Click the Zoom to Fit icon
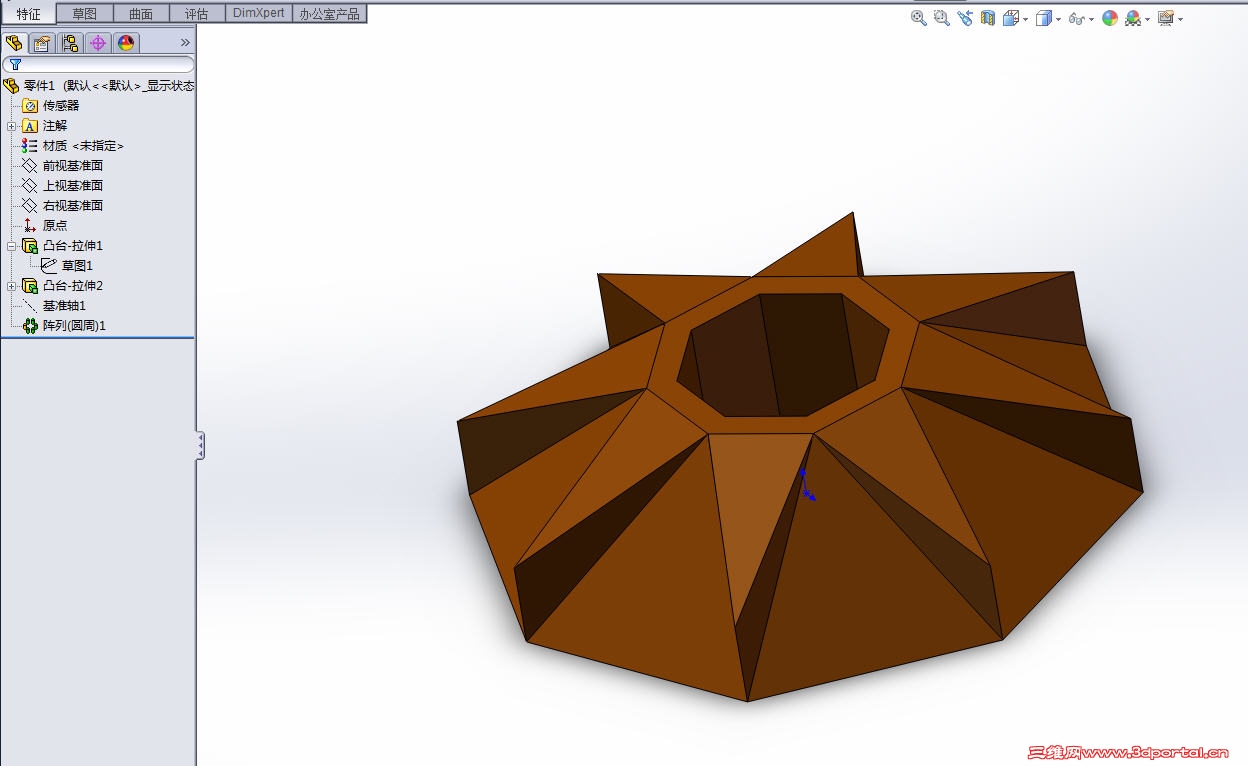Viewport: 1248px width, 766px height. 918,18
